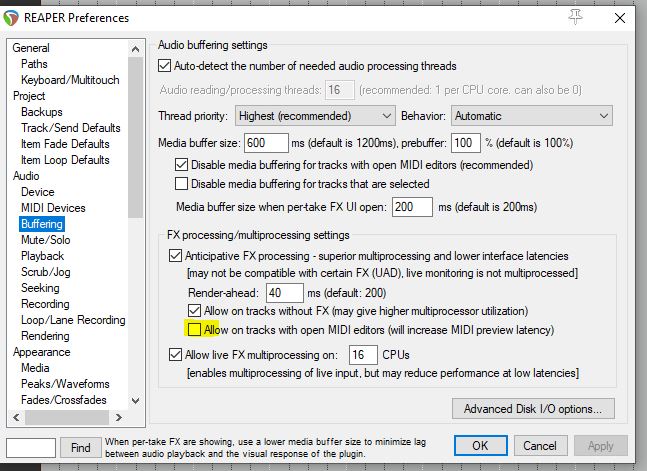This screenshot has height=471, width=647.
Task: Click the Find button
Action: point(80,447)
